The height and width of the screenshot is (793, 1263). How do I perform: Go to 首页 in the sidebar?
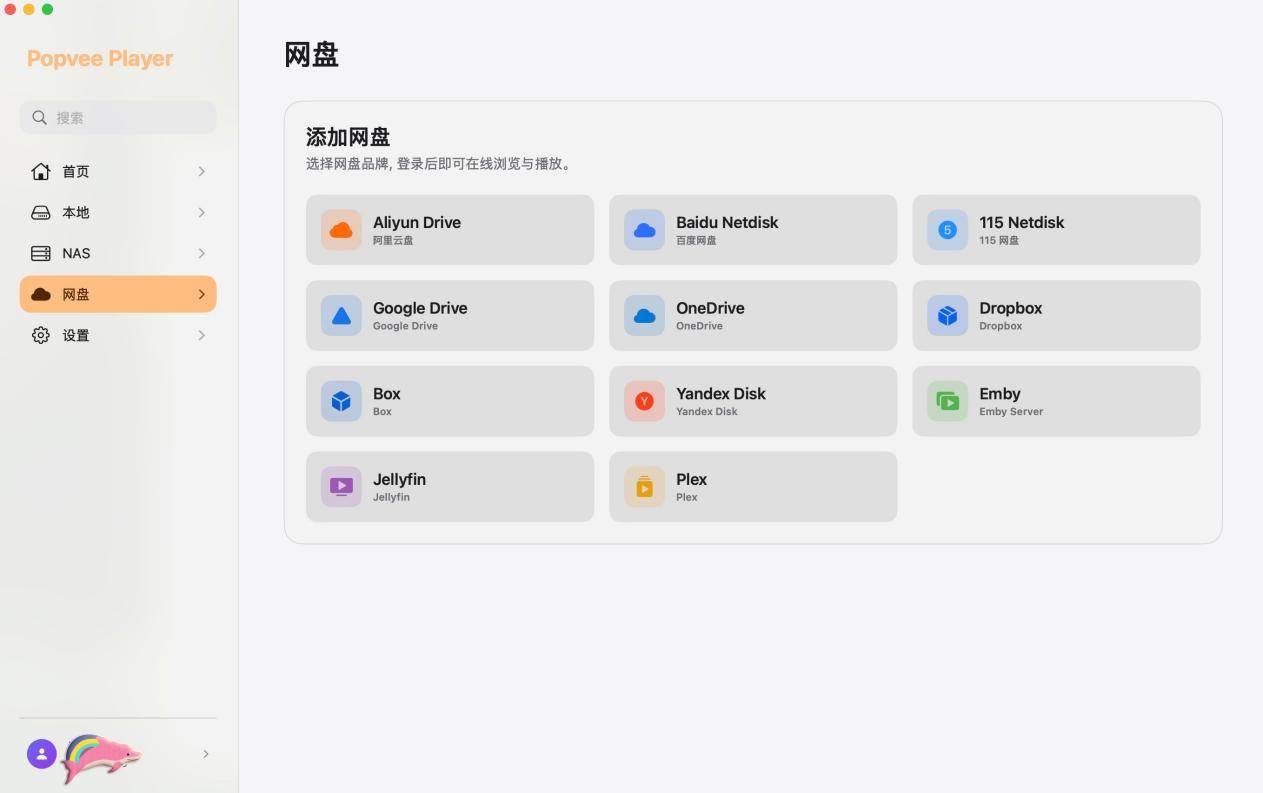point(118,172)
